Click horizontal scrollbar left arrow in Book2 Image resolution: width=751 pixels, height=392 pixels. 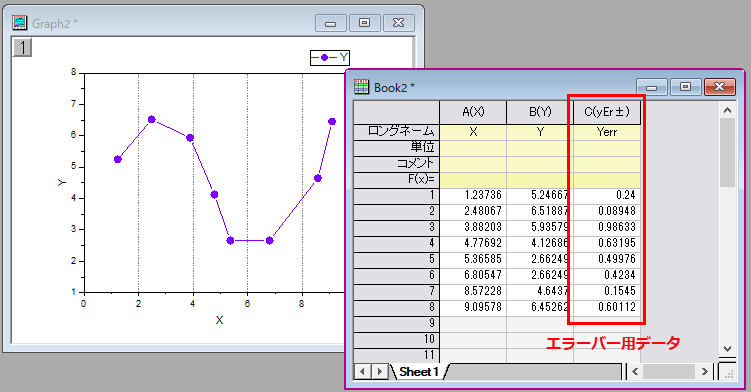(636, 371)
